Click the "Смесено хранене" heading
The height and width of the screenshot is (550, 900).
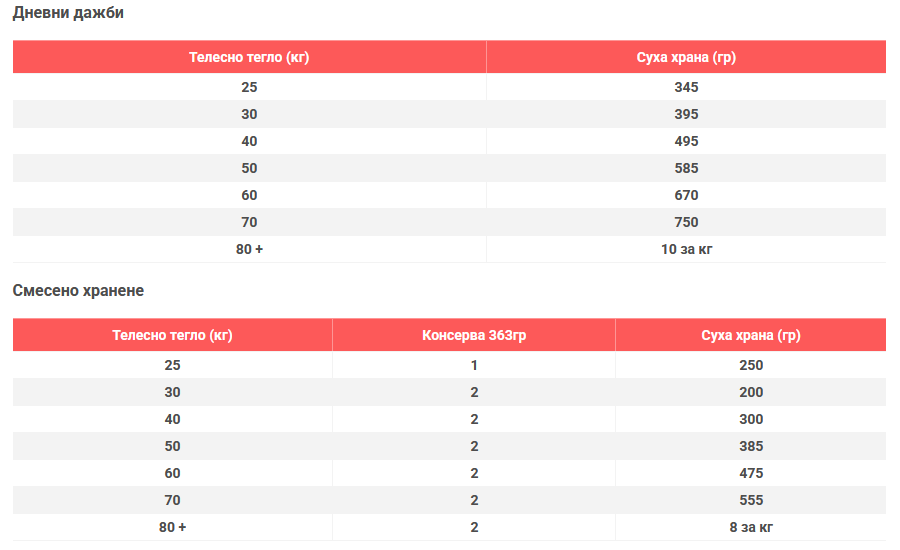pos(78,291)
